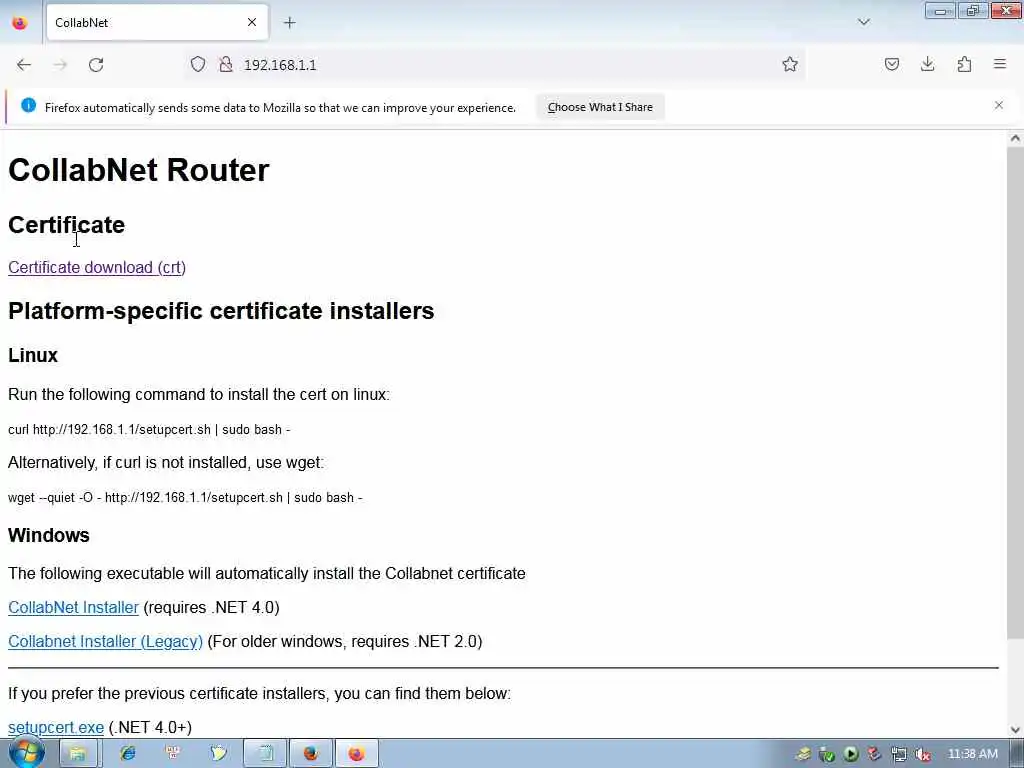
Task: Open the tracking protection shield icon
Action: click(198, 64)
